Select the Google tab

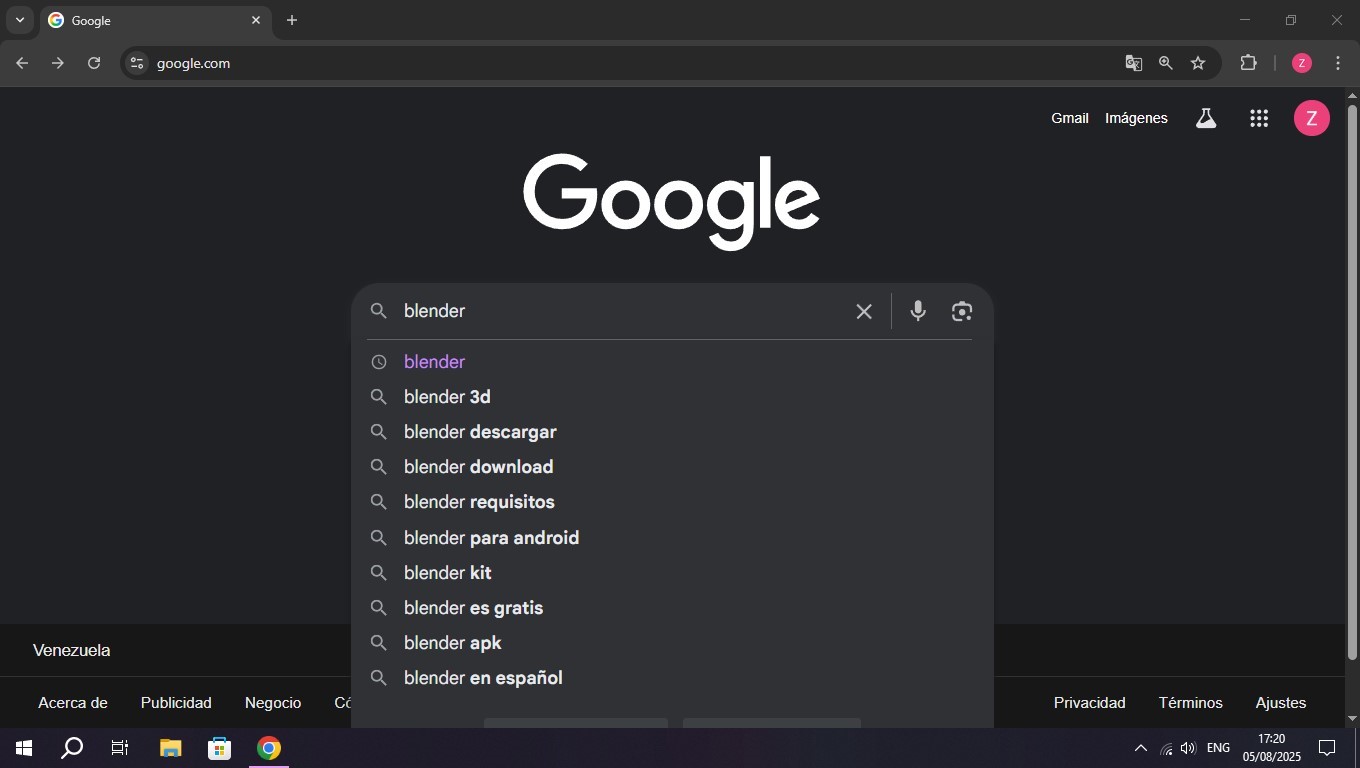tap(155, 20)
